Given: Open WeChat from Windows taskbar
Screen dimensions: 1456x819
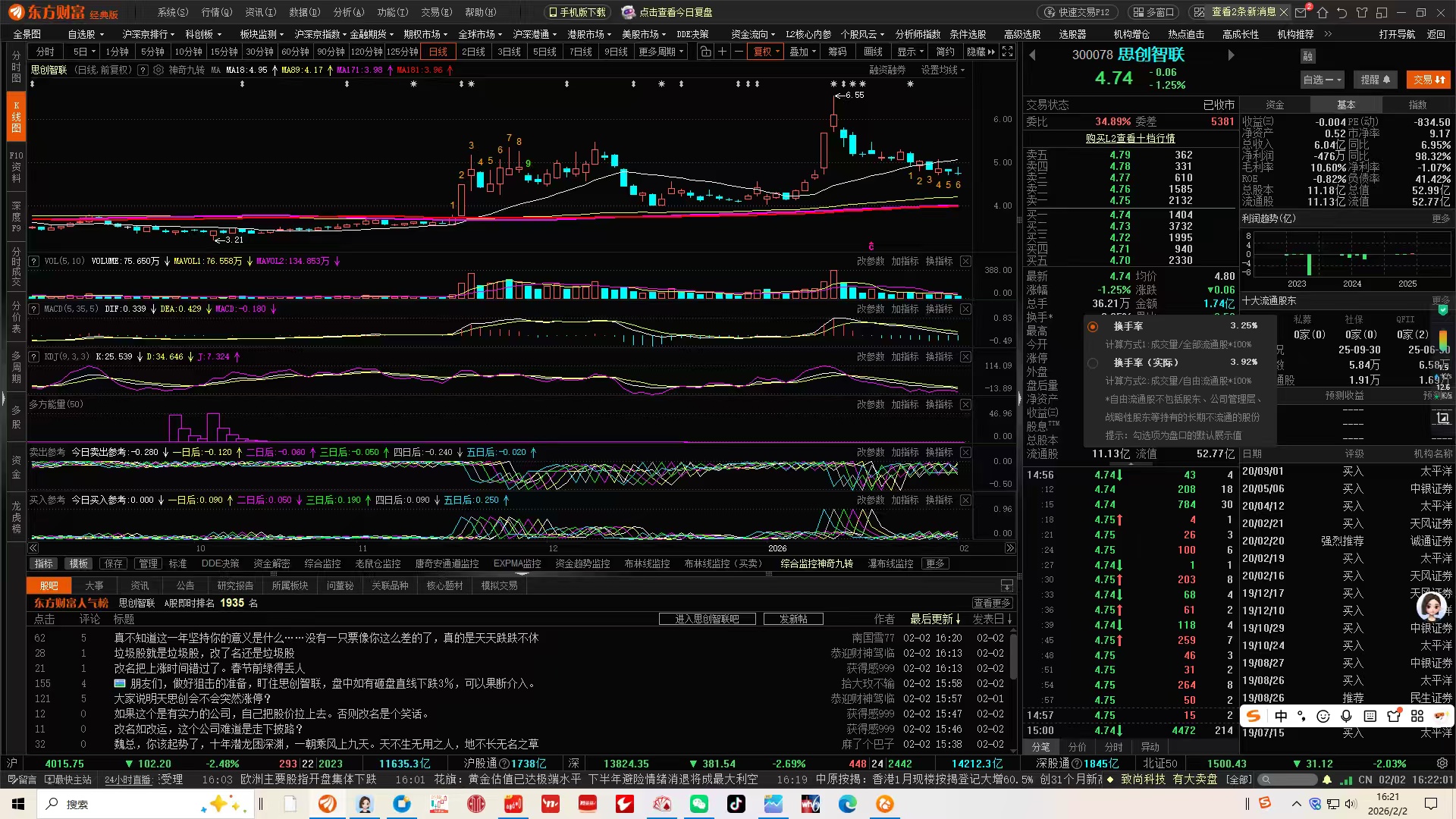Looking at the screenshot, I should tap(698, 804).
